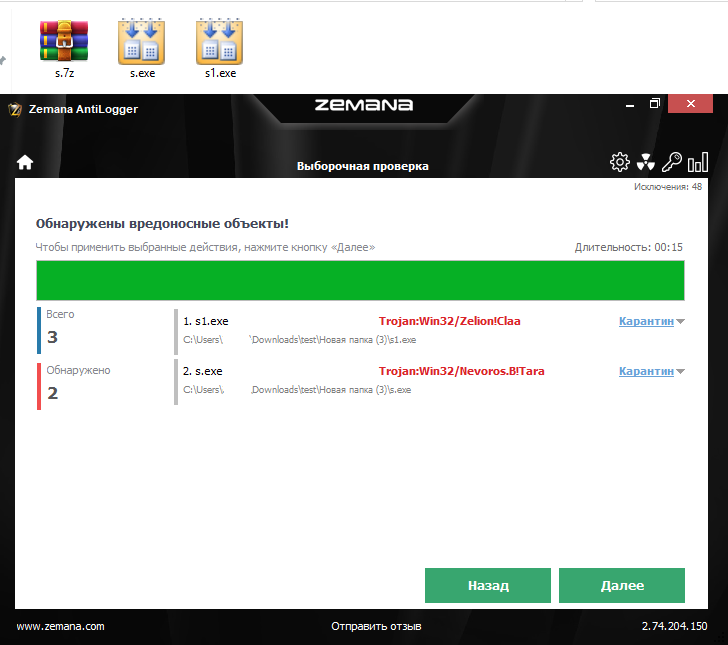Click threat name Trojan:Win32/Zelion!Claa
The height and width of the screenshot is (645, 728).
point(449,321)
